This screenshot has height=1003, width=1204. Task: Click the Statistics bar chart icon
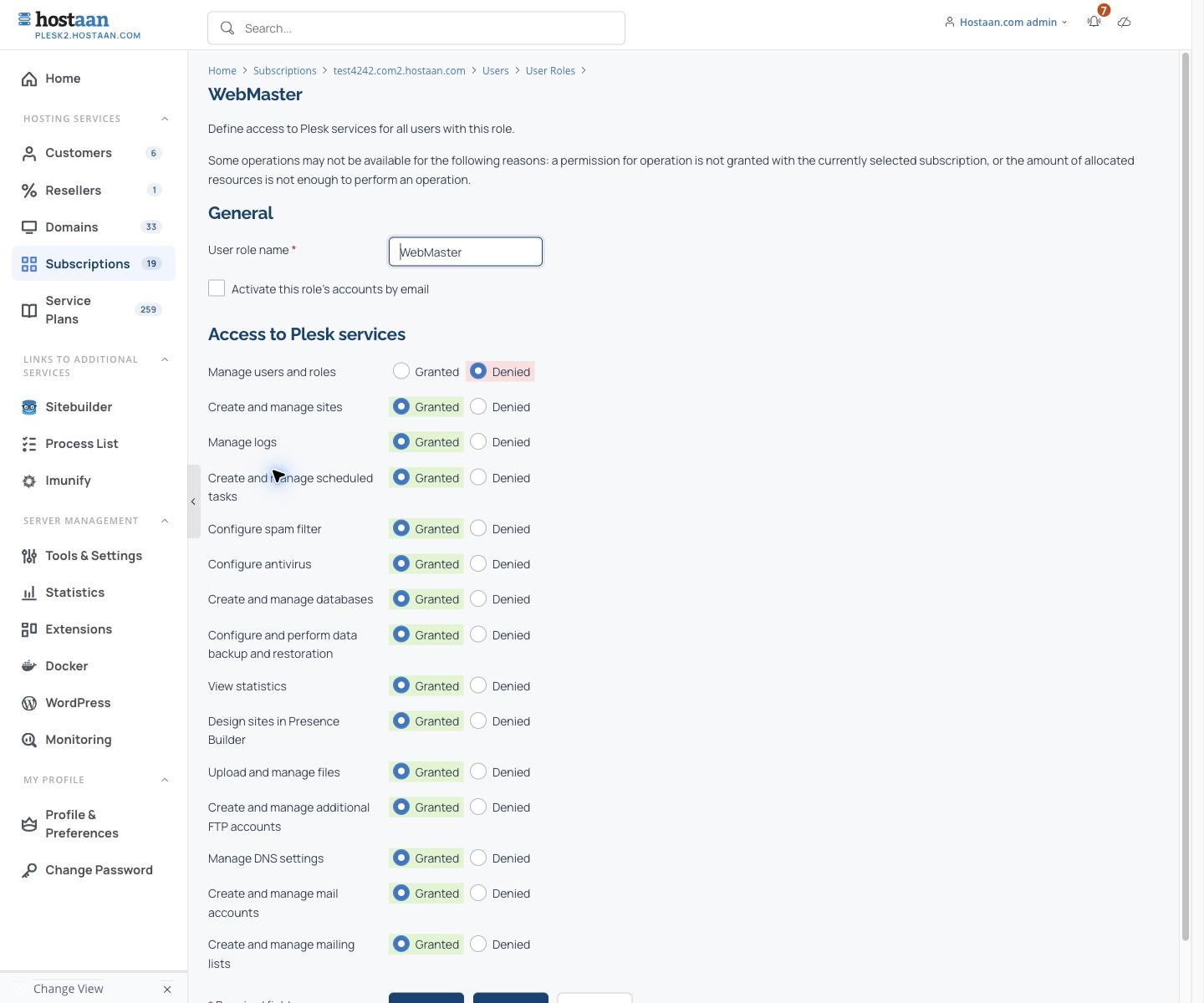click(x=29, y=593)
